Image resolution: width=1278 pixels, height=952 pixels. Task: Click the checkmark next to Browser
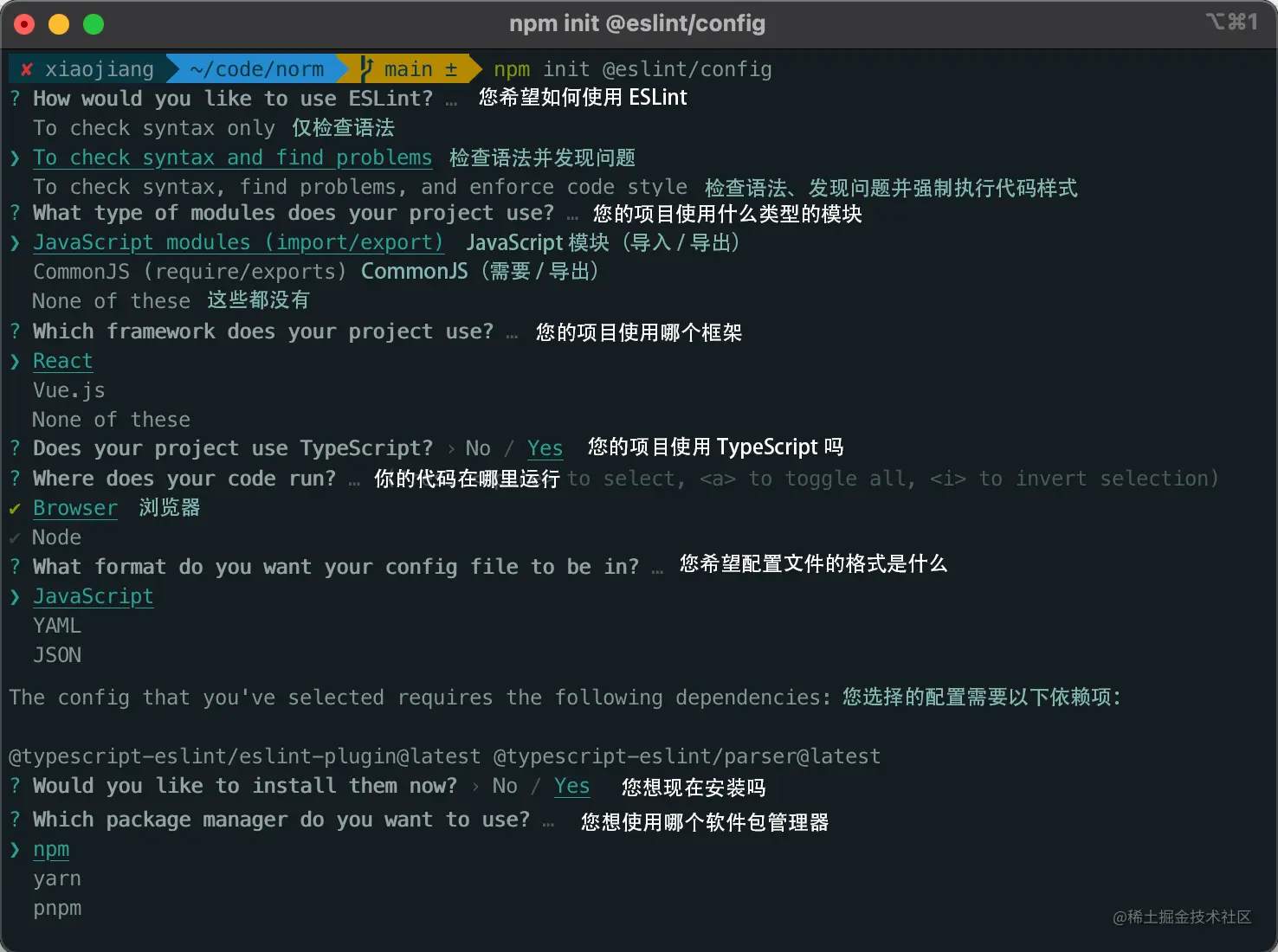15,509
